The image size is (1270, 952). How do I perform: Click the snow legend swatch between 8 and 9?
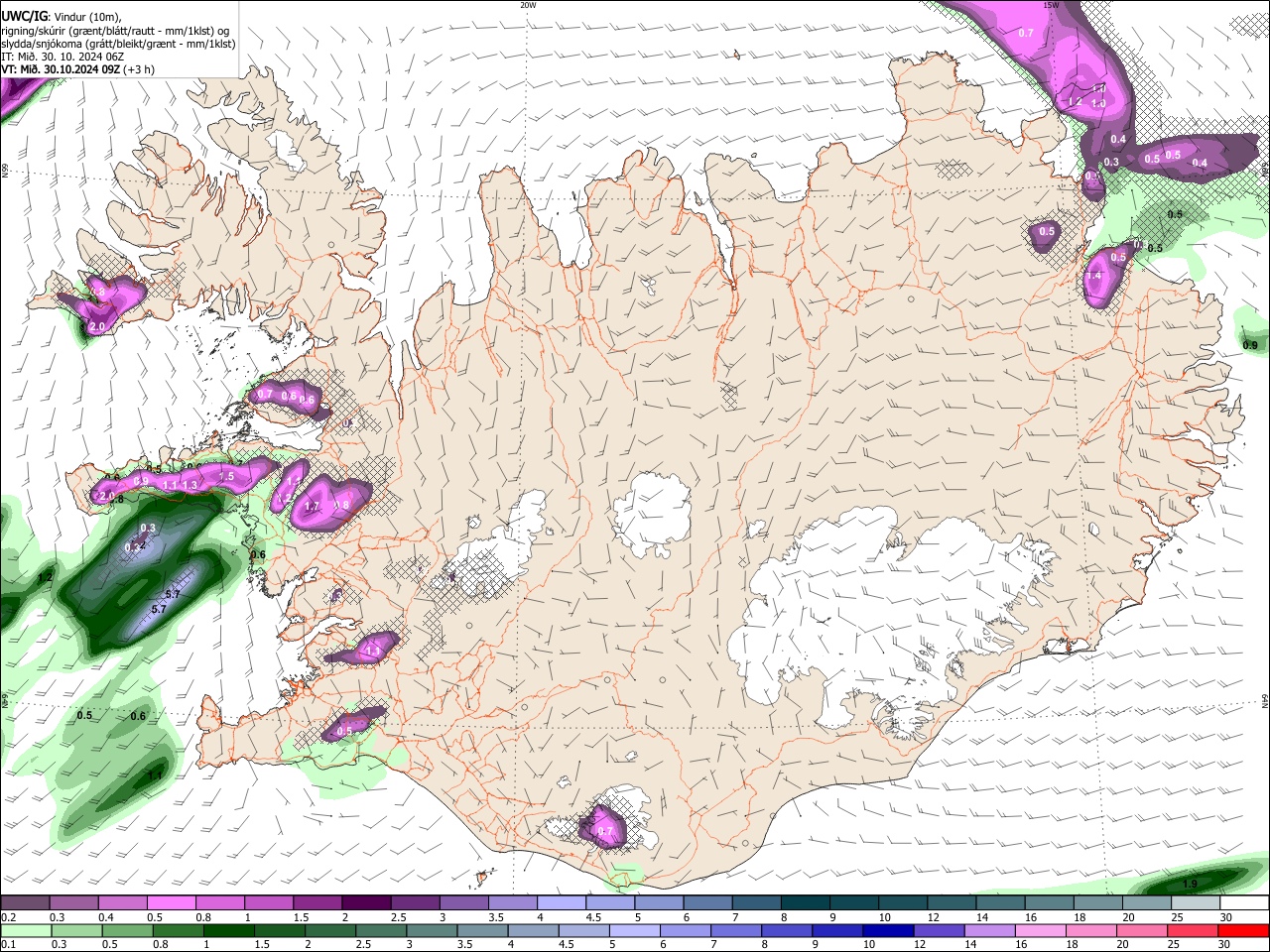[805, 902]
